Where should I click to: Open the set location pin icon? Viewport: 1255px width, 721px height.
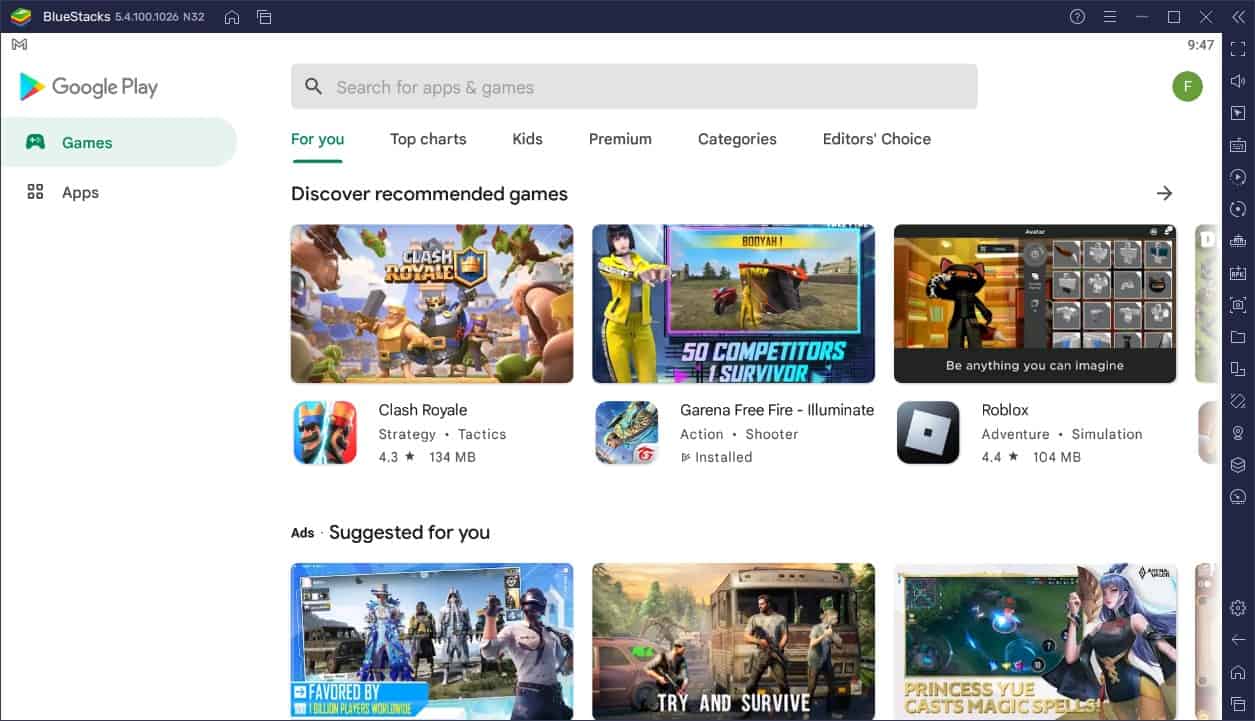pyautogui.click(x=1238, y=433)
